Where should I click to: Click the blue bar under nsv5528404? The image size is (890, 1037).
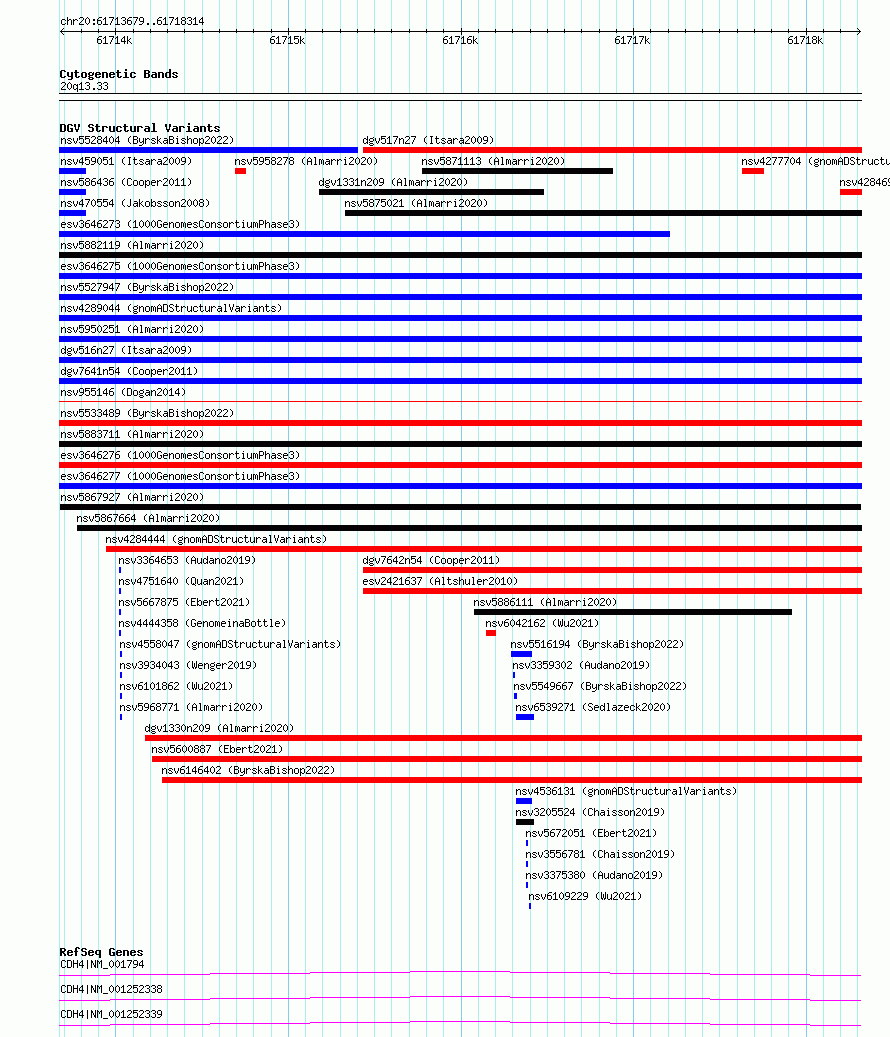[208, 150]
